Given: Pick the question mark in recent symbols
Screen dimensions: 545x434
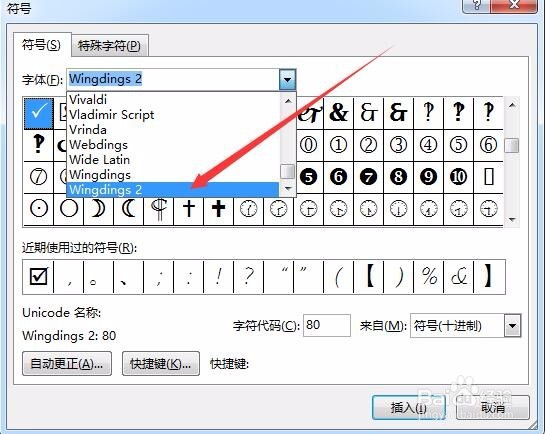Looking at the screenshot, I should (249, 277).
